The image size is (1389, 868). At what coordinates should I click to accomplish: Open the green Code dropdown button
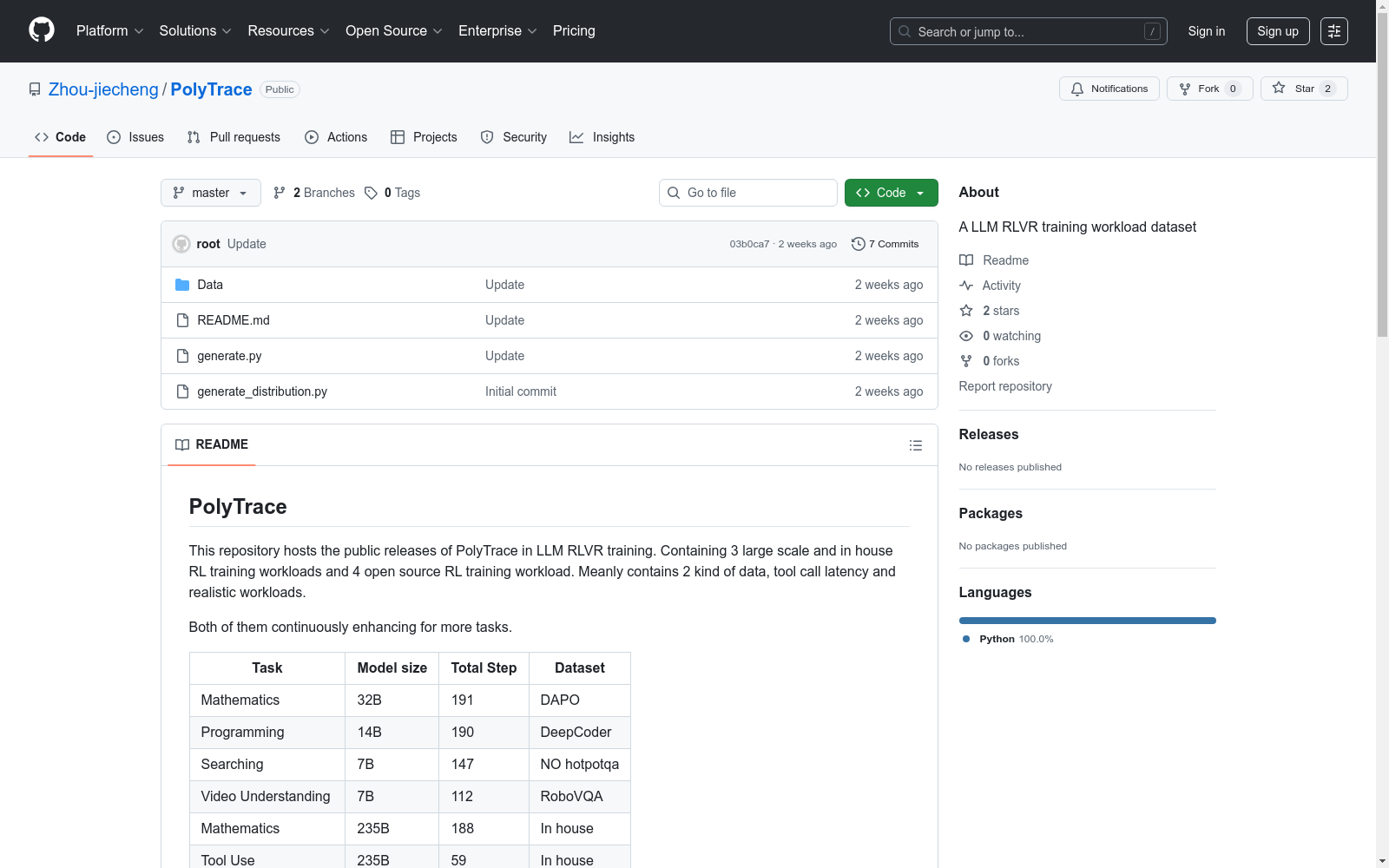point(891,193)
